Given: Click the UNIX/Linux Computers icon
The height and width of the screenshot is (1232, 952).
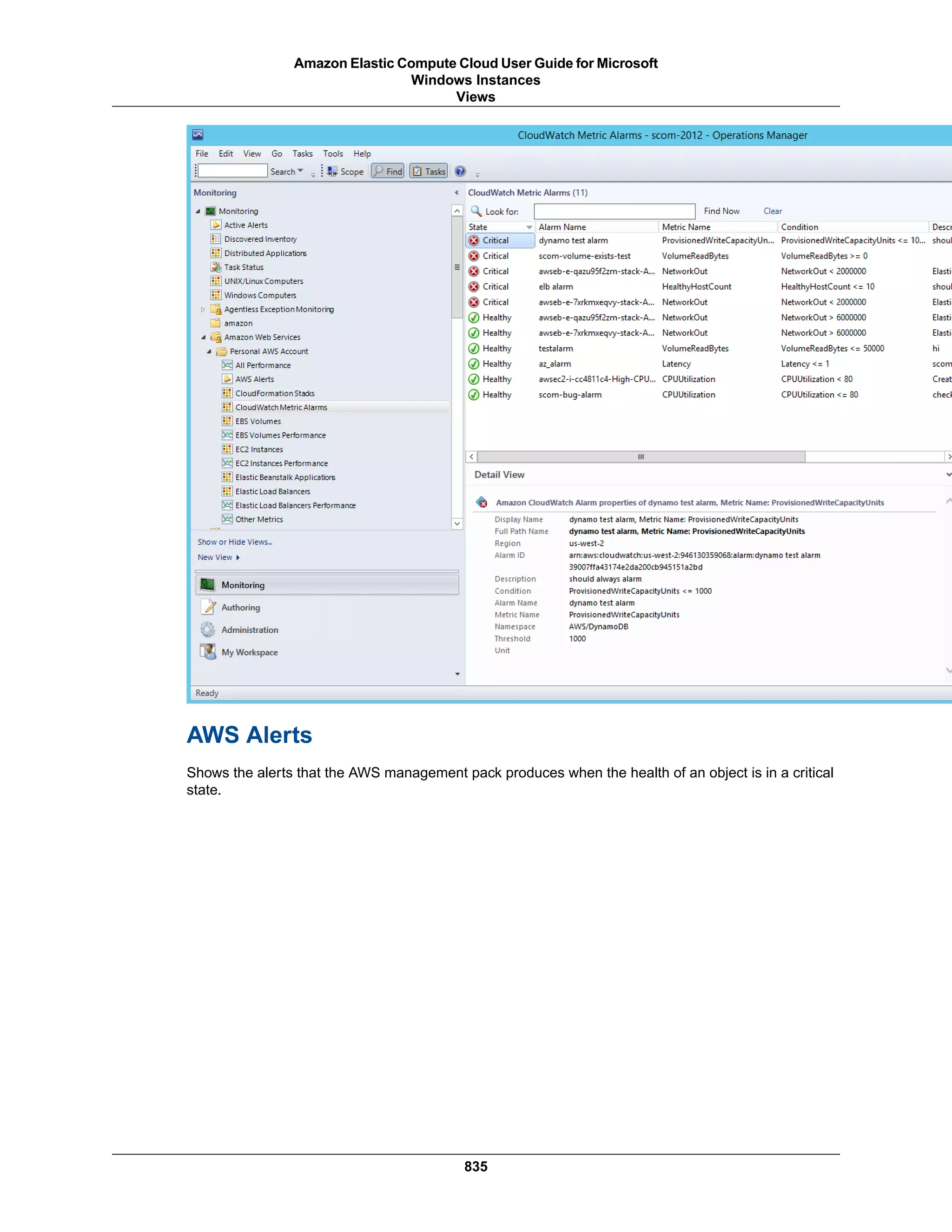Looking at the screenshot, I should [x=215, y=281].
